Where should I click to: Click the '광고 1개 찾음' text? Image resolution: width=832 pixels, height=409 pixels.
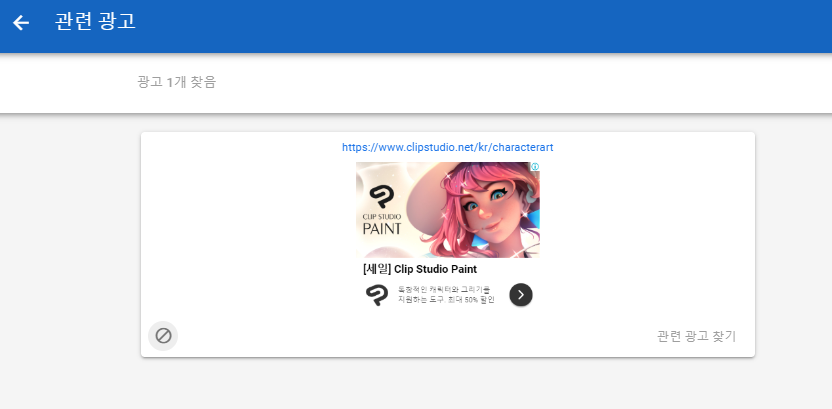point(176,82)
